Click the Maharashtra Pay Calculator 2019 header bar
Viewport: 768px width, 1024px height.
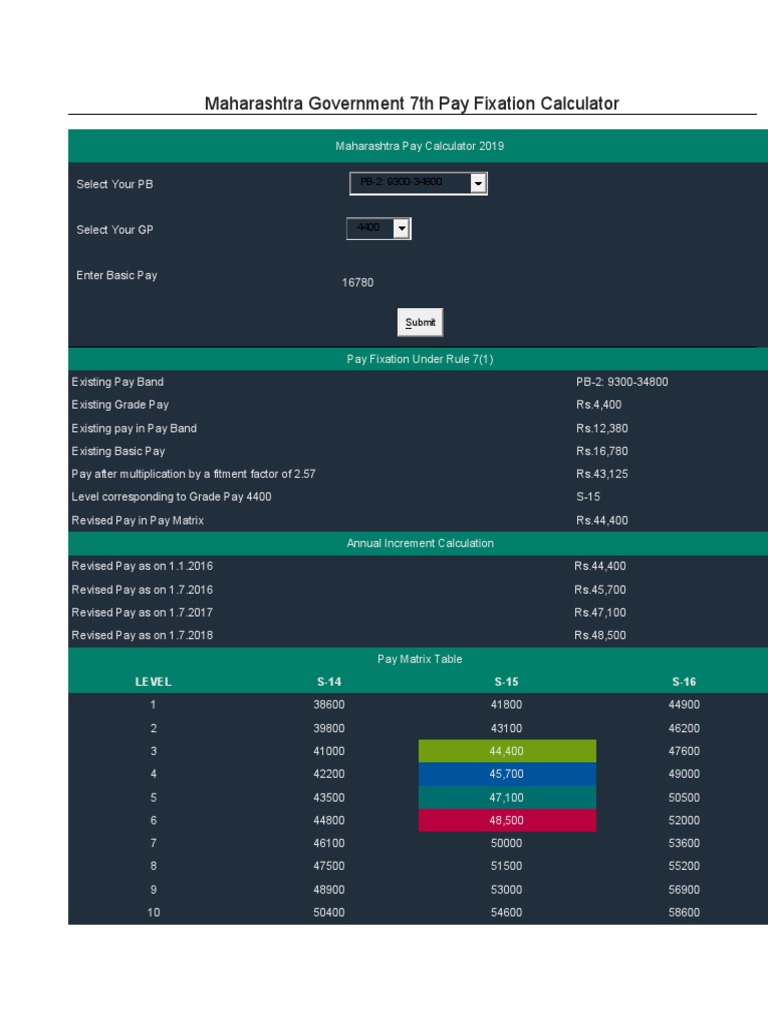point(419,146)
